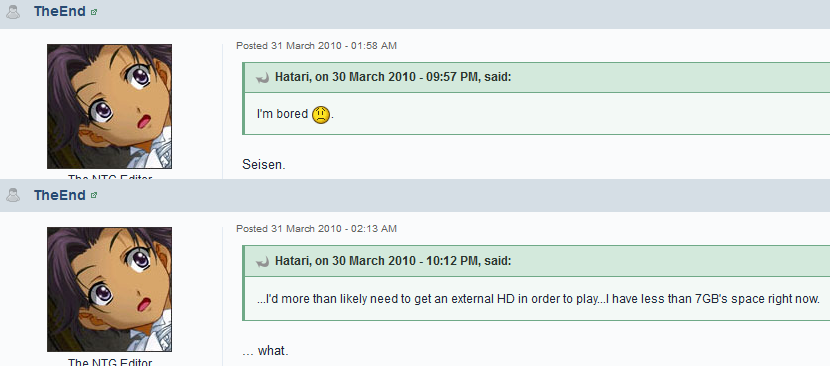Open TheEnd profile link in the first post
Viewport: 830px width, 366px height.
tap(60, 12)
